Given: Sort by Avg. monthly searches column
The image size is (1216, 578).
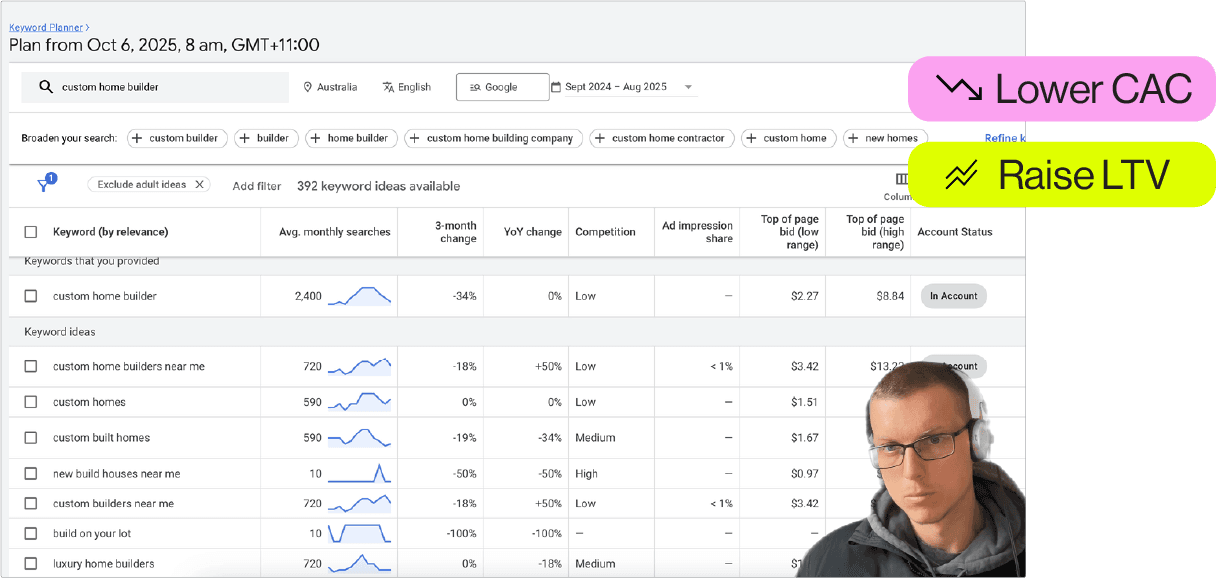Looking at the screenshot, I should pos(334,232).
